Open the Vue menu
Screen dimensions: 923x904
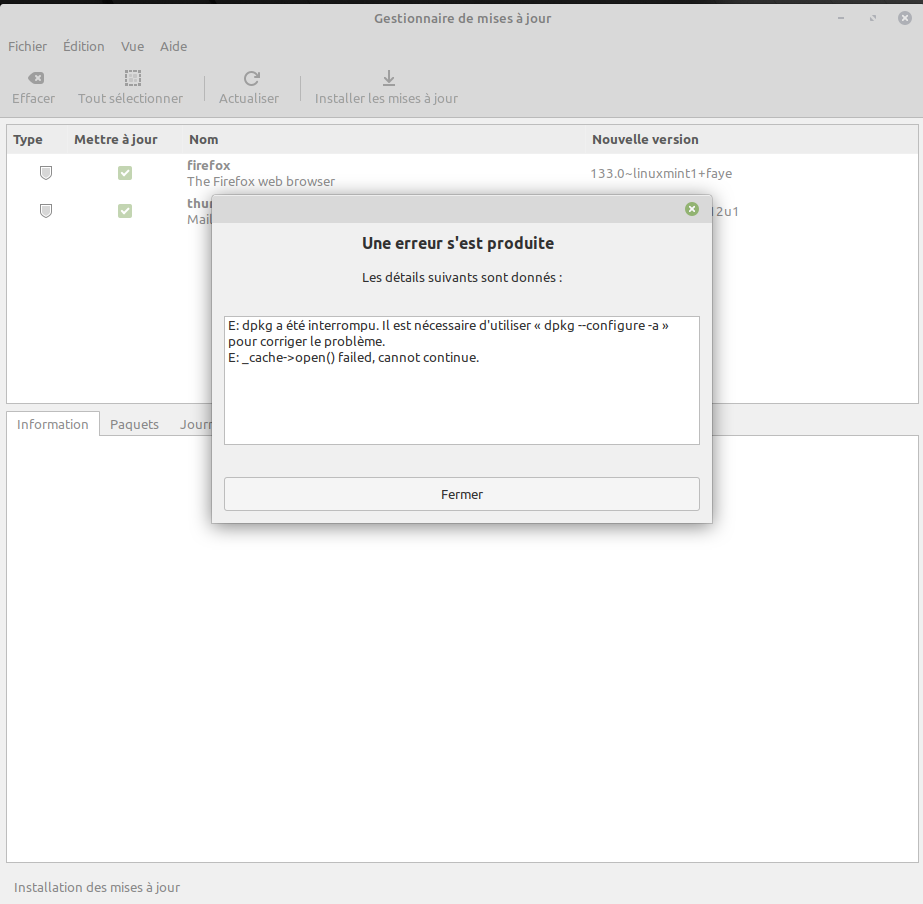click(132, 46)
